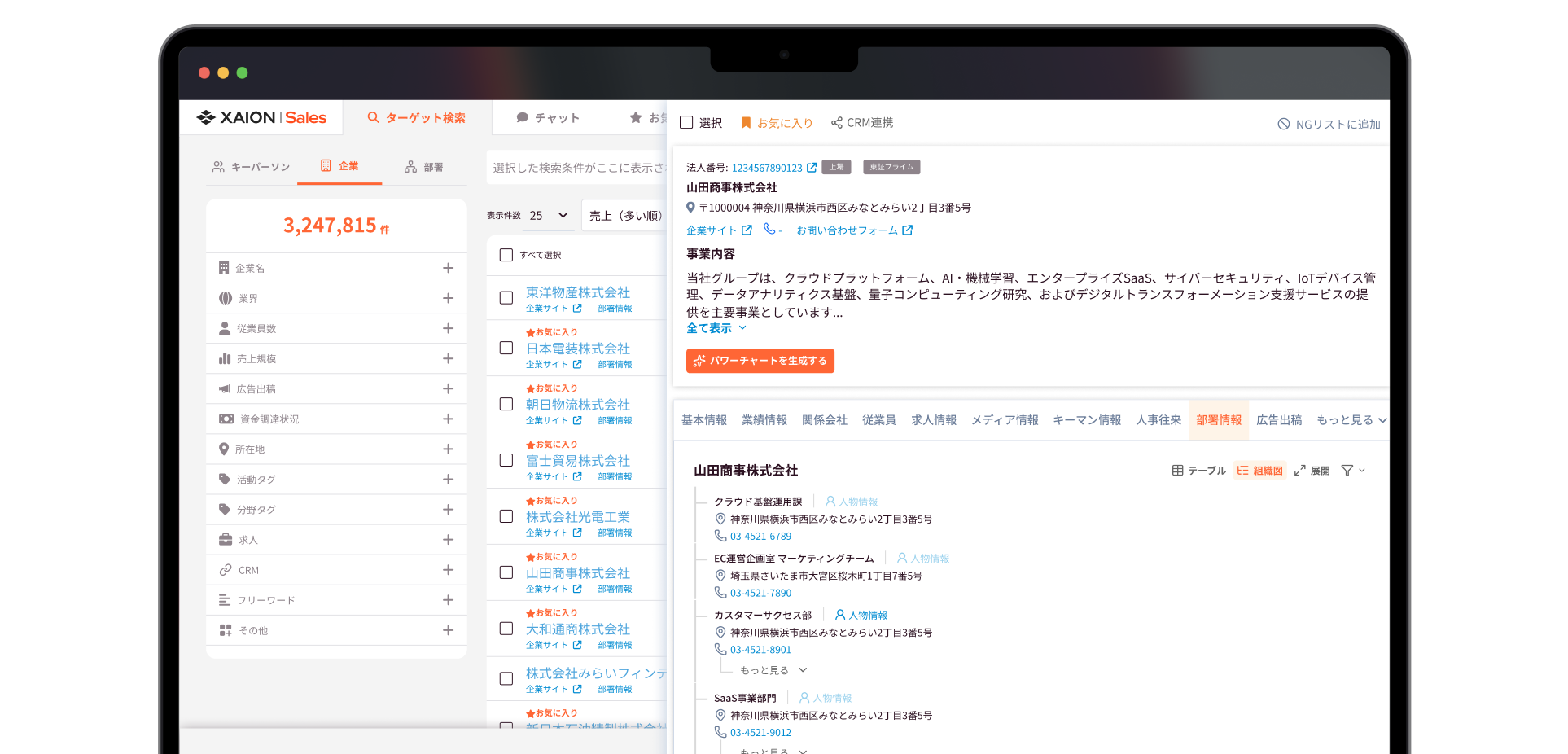Open the filter funnel dropdown

click(1353, 471)
